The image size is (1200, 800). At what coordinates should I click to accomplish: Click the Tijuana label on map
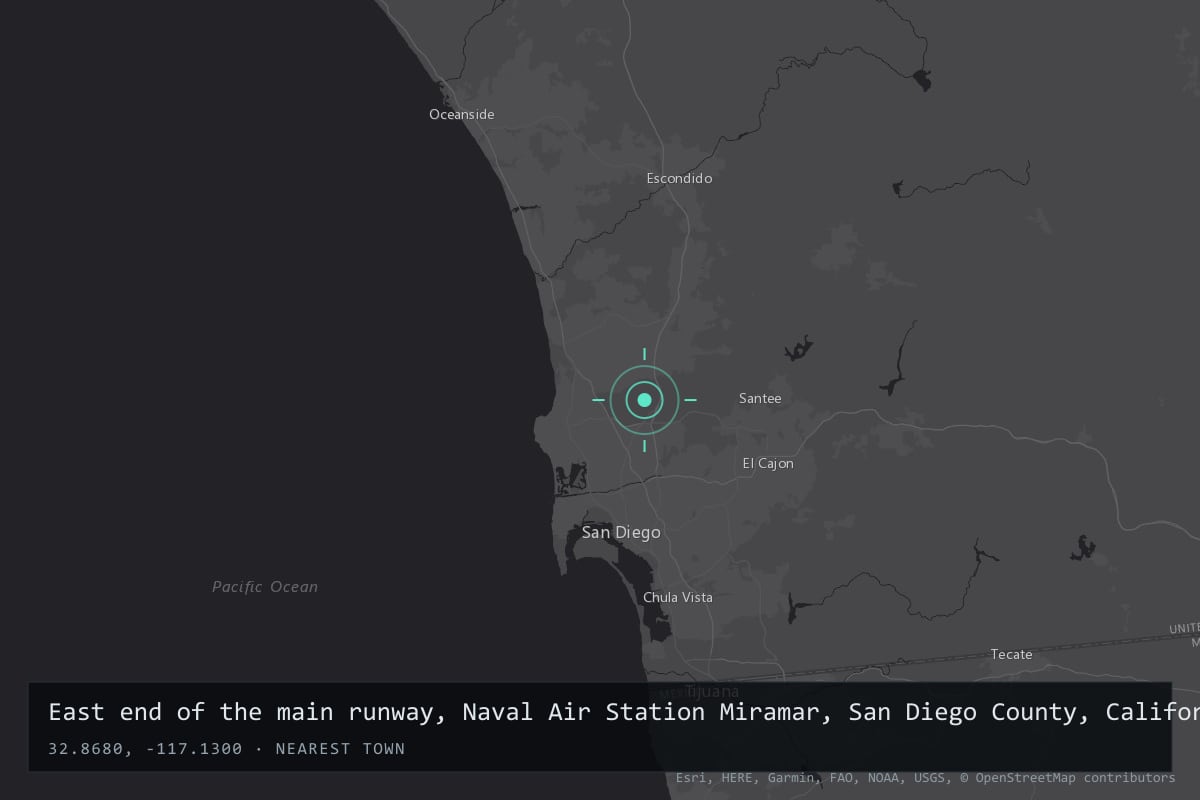pos(713,690)
